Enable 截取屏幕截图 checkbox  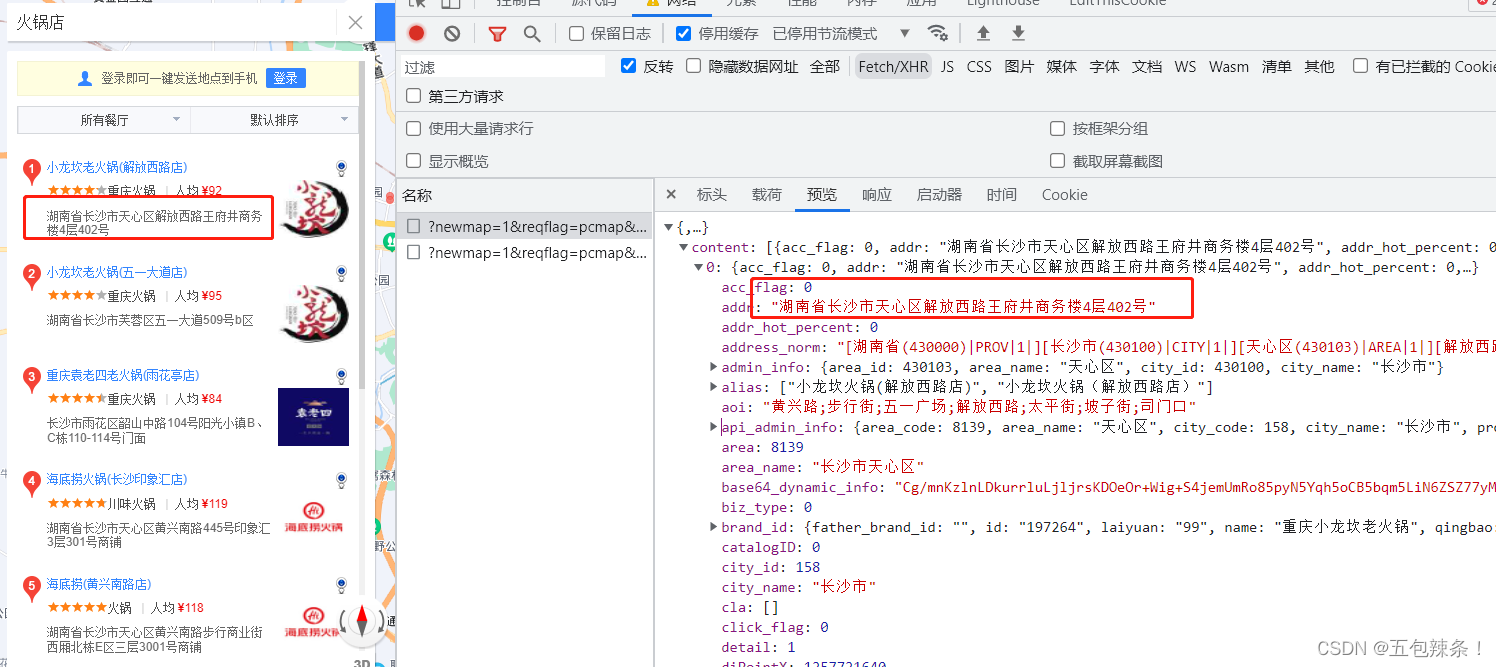(x=1057, y=161)
